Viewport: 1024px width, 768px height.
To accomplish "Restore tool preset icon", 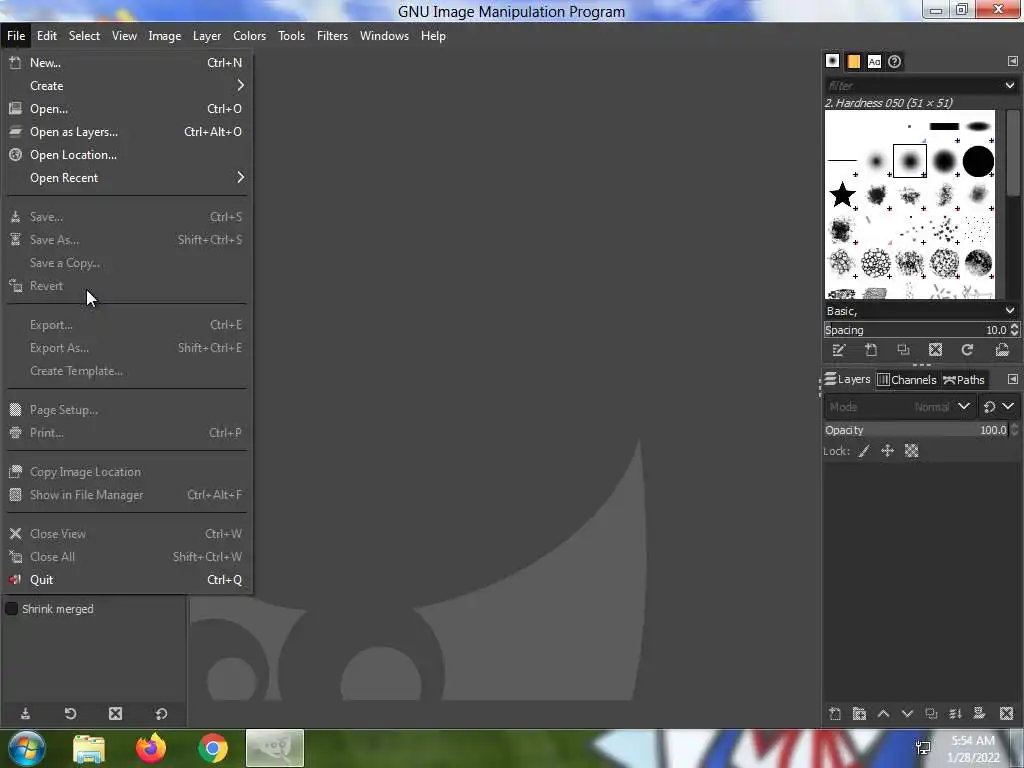I will [70, 714].
